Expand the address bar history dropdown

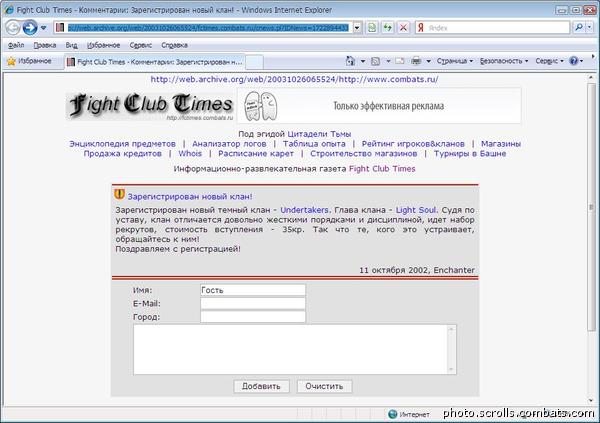pyautogui.click(x=357, y=28)
